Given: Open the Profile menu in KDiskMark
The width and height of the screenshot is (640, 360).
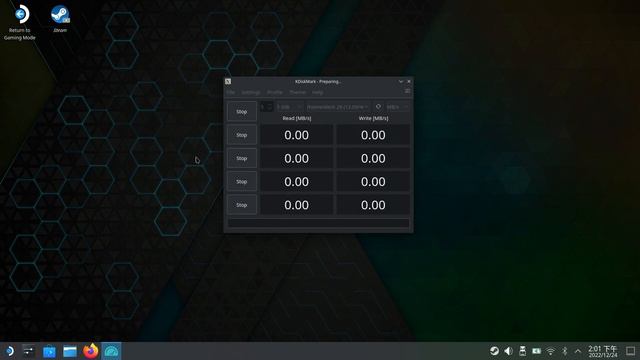Looking at the screenshot, I should point(275,92).
